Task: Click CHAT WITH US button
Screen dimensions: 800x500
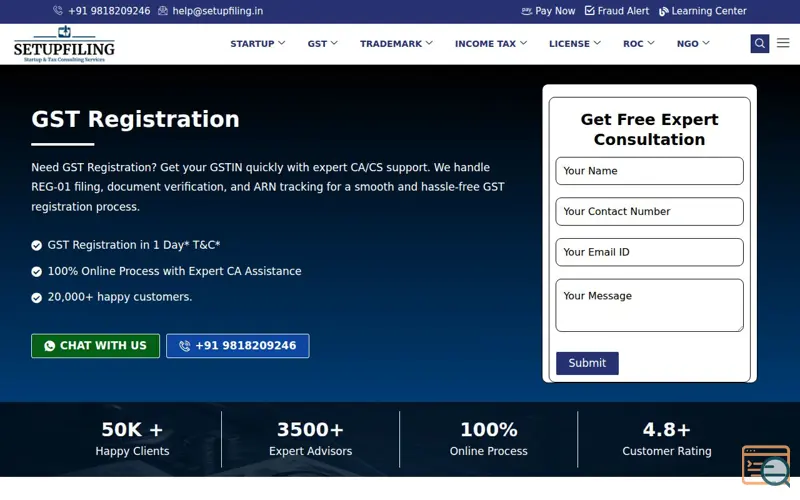Action: [95, 346]
